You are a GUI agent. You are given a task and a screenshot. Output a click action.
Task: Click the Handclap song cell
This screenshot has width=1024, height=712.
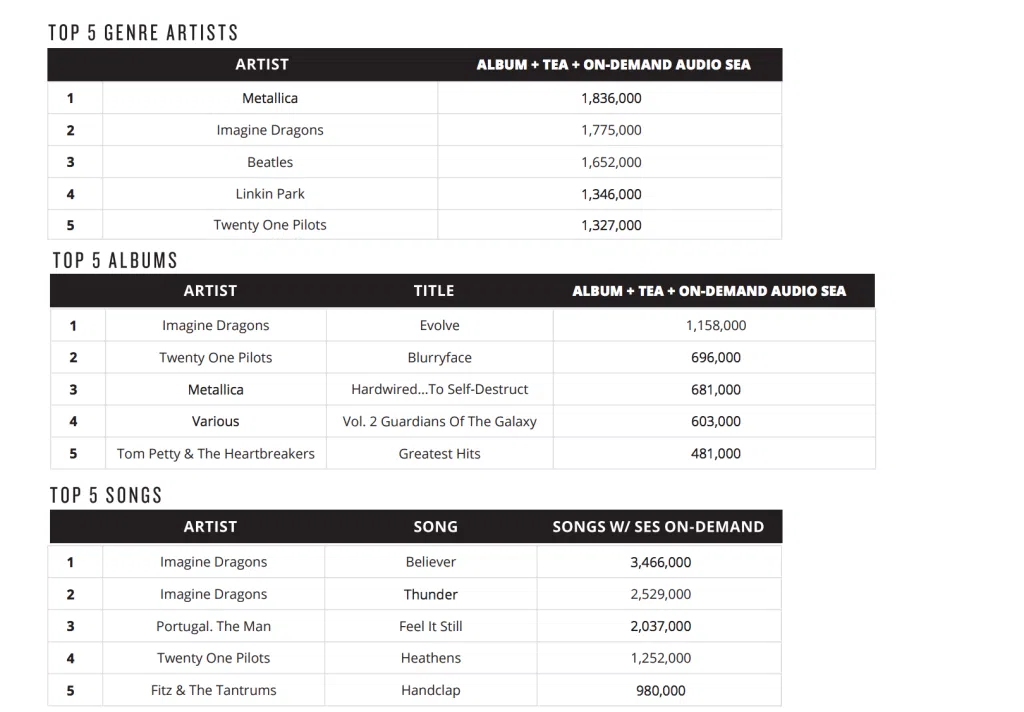(x=431, y=690)
